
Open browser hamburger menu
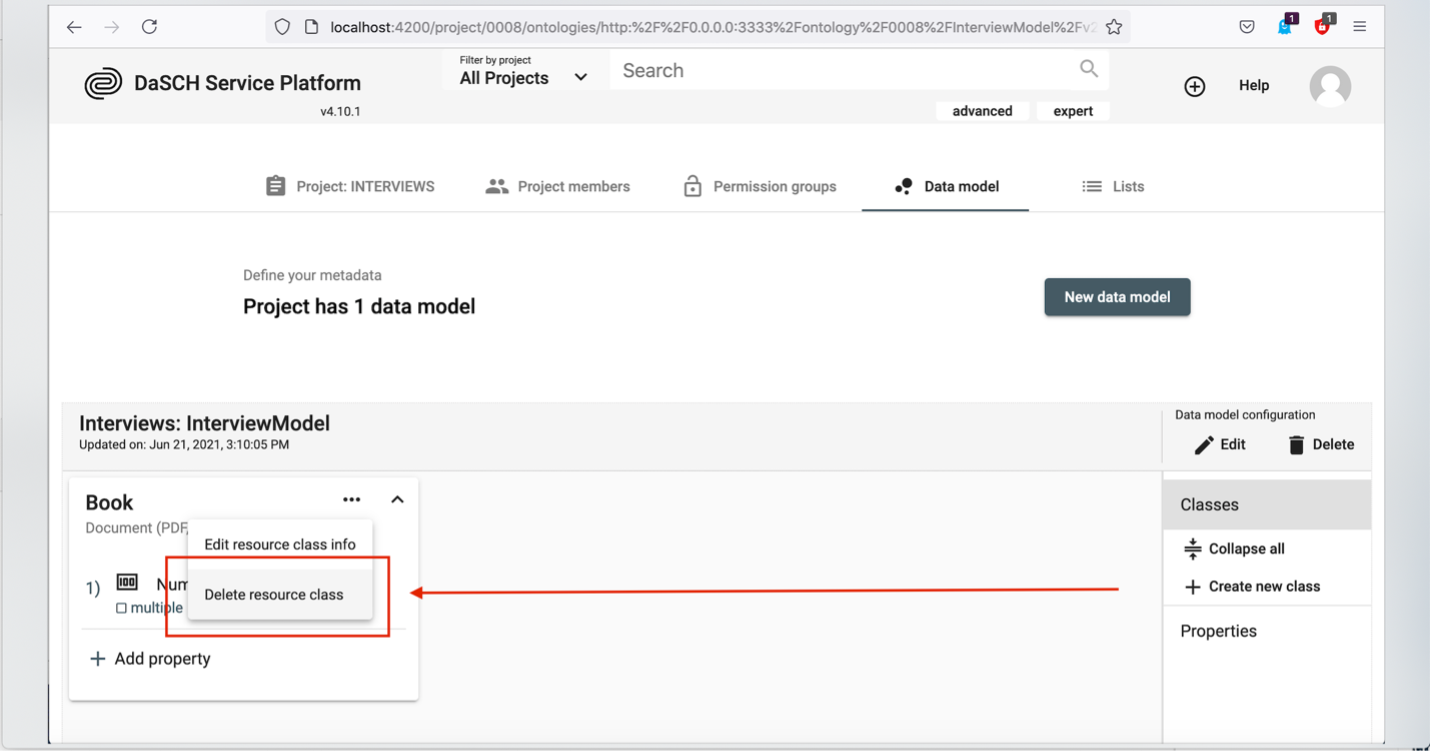[x=1359, y=27]
